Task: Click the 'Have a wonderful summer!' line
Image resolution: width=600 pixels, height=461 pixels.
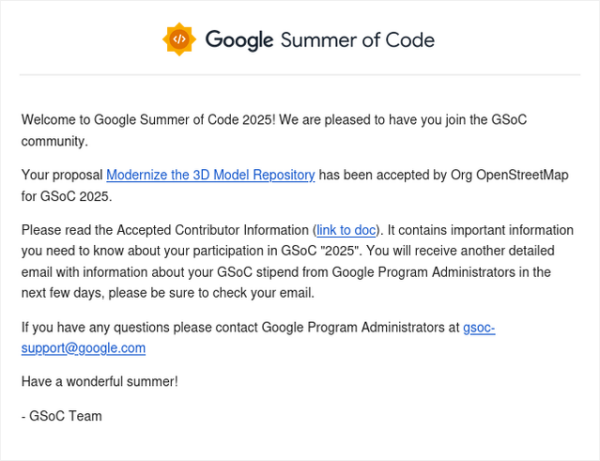Action: pos(100,381)
